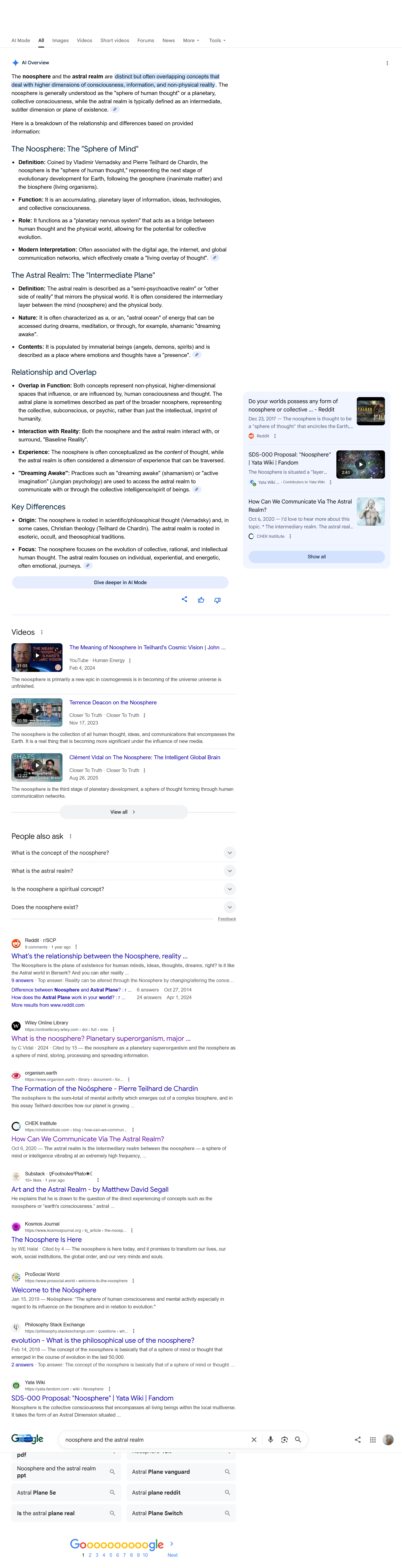Open the Tools dropdown
402x1568 pixels.
[x=217, y=41]
